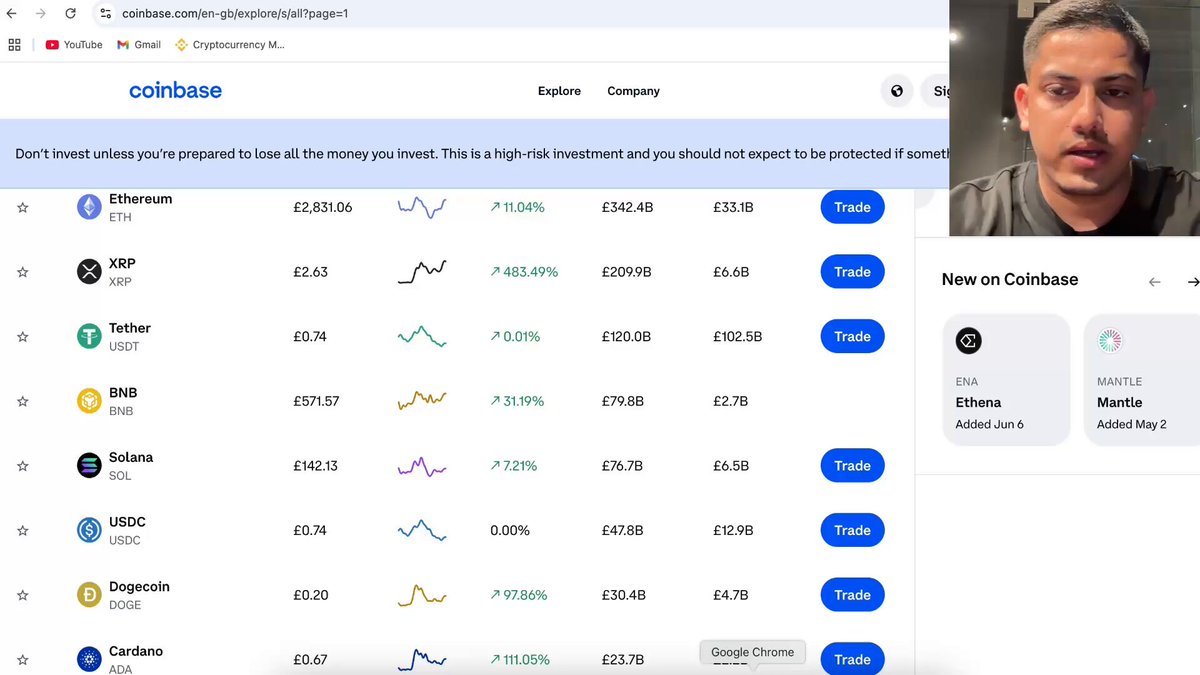Image resolution: width=1200 pixels, height=675 pixels.
Task: Click the Trade button for Dogecoin
Action: (x=852, y=595)
